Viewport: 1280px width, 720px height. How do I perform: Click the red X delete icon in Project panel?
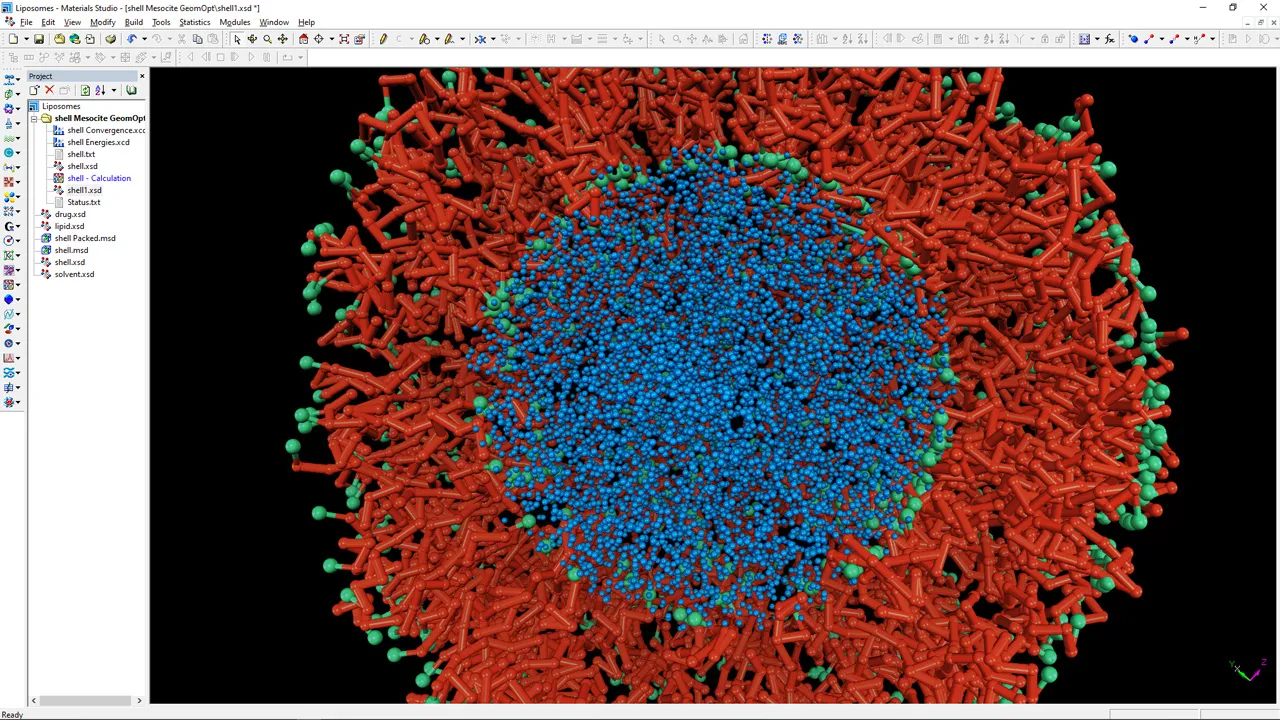point(49,90)
